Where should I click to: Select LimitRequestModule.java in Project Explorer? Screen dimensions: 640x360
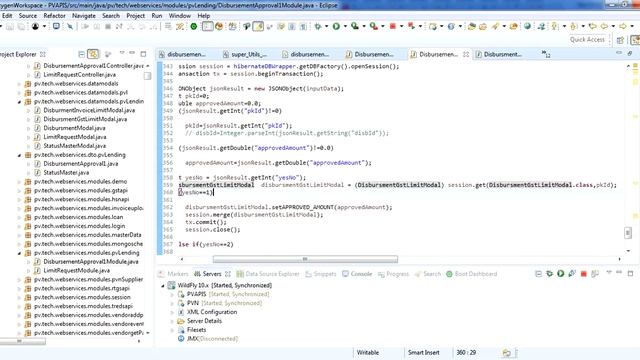(x=76, y=271)
